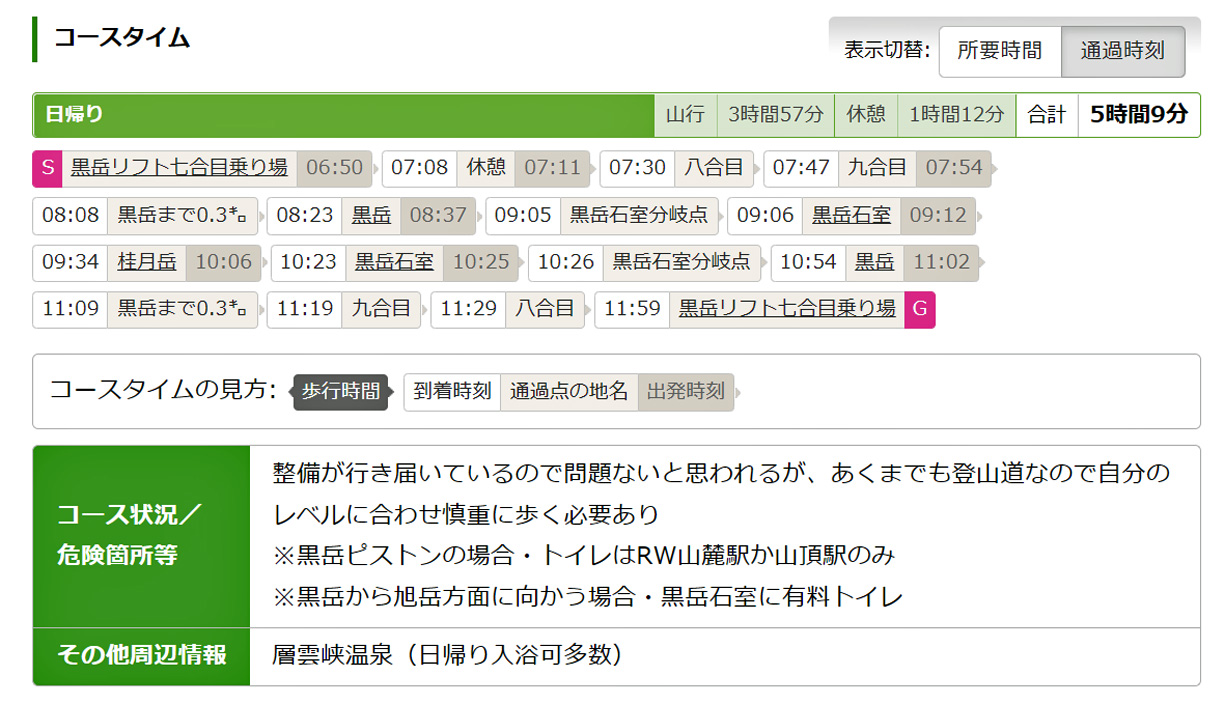This screenshot has height=704, width=1225.
Task: Click 黒岳石室分岐点 waypoint at 09:05
Action: [638, 215]
